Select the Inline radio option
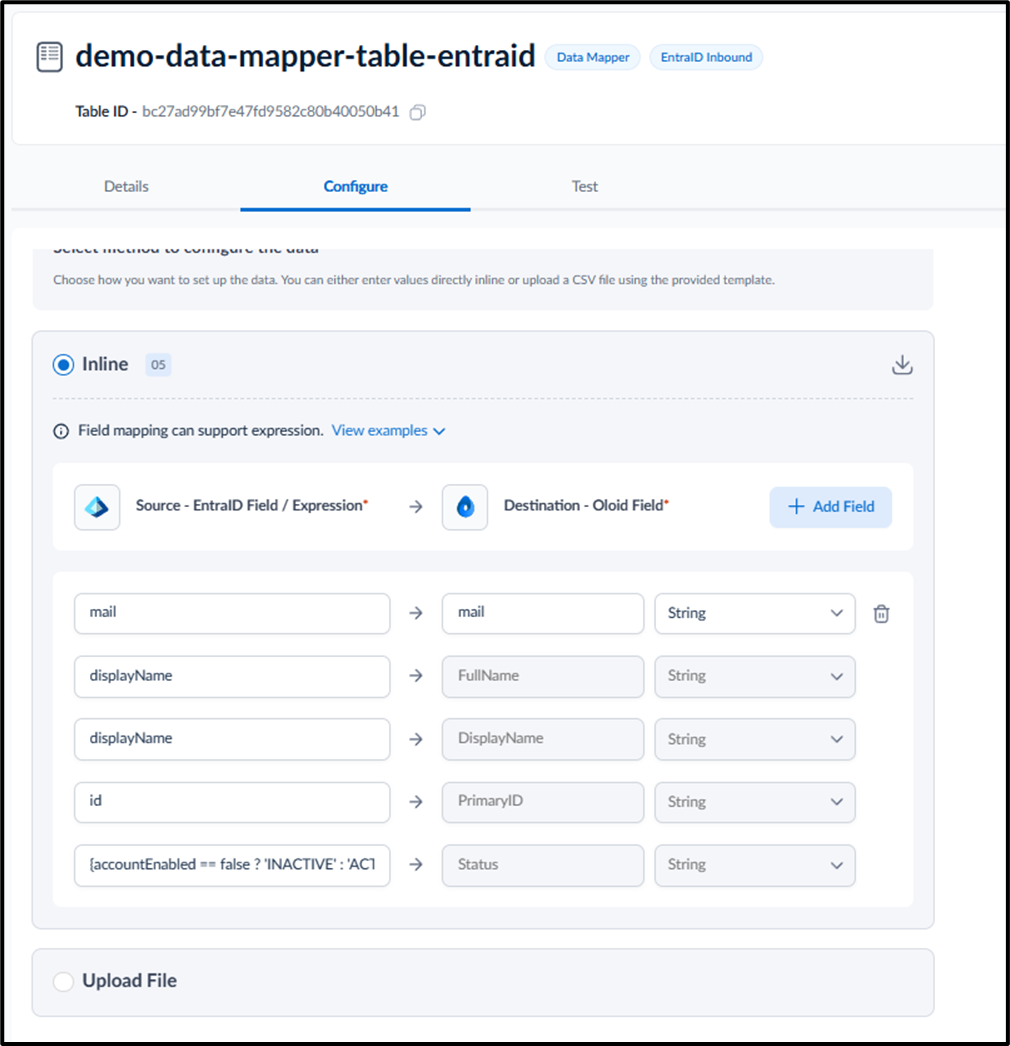The width and height of the screenshot is (1010, 1046). (x=63, y=365)
